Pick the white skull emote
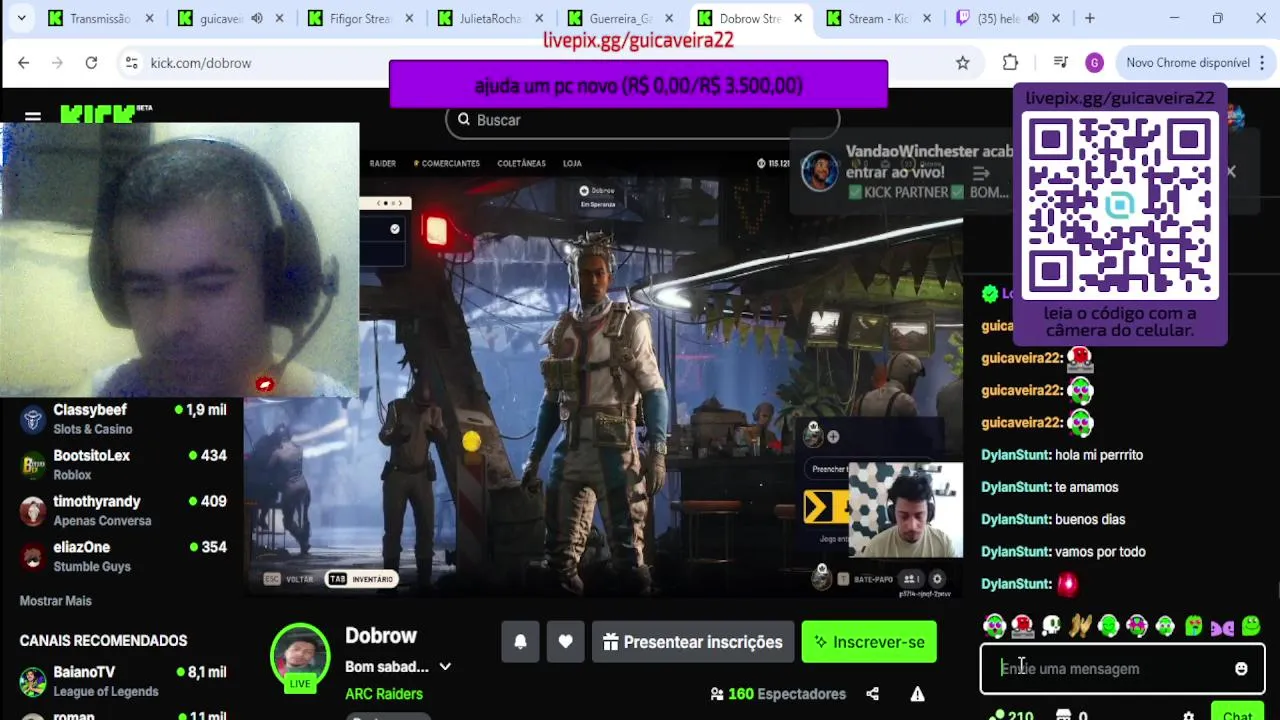This screenshot has height=720, width=1280. 1051,626
